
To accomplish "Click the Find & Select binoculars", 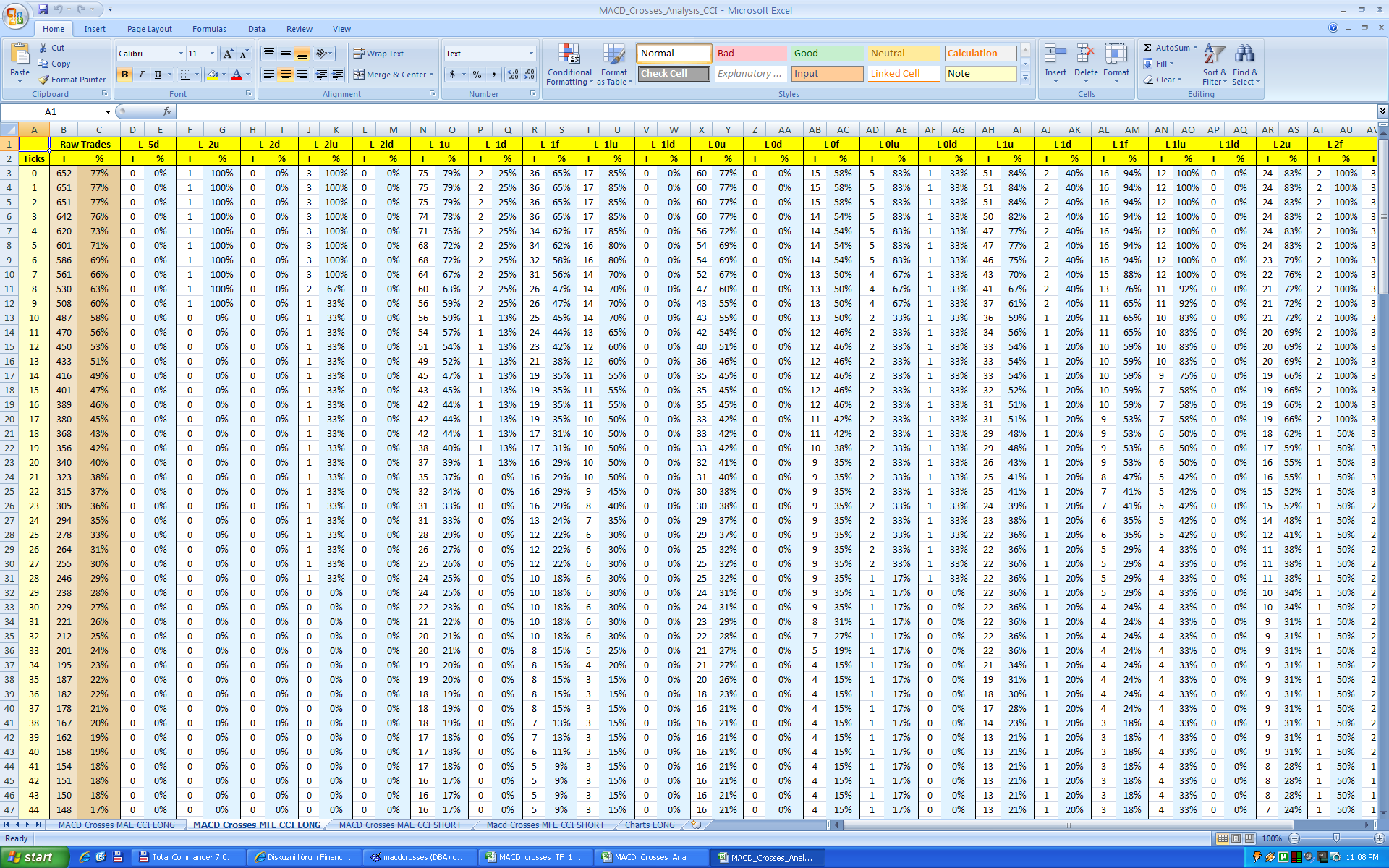I will [x=1244, y=55].
